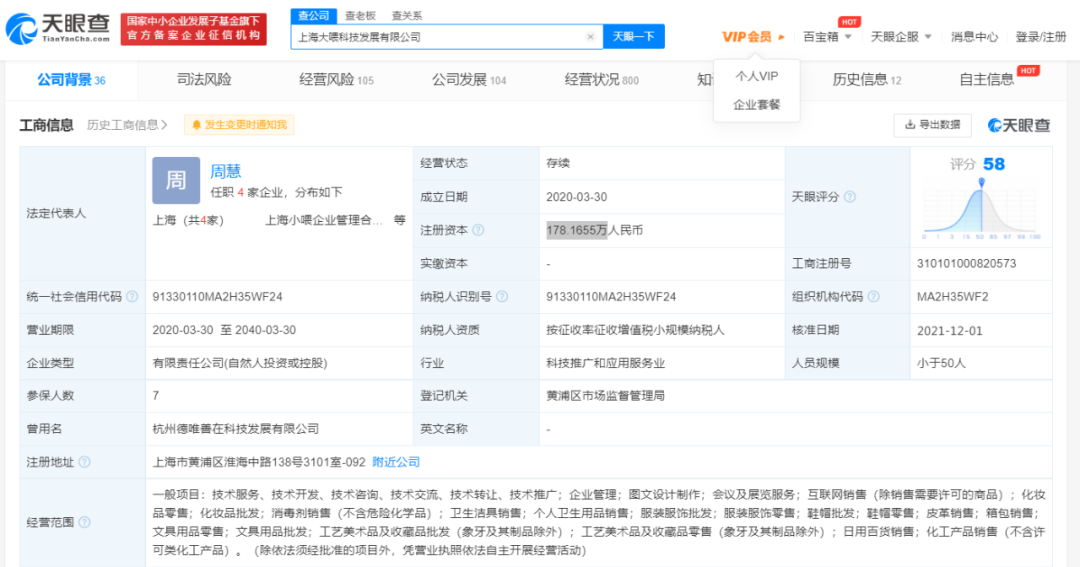The width and height of the screenshot is (1080, 567).
Task: Open the 司法风险 tab
Action: coord(204,80)
